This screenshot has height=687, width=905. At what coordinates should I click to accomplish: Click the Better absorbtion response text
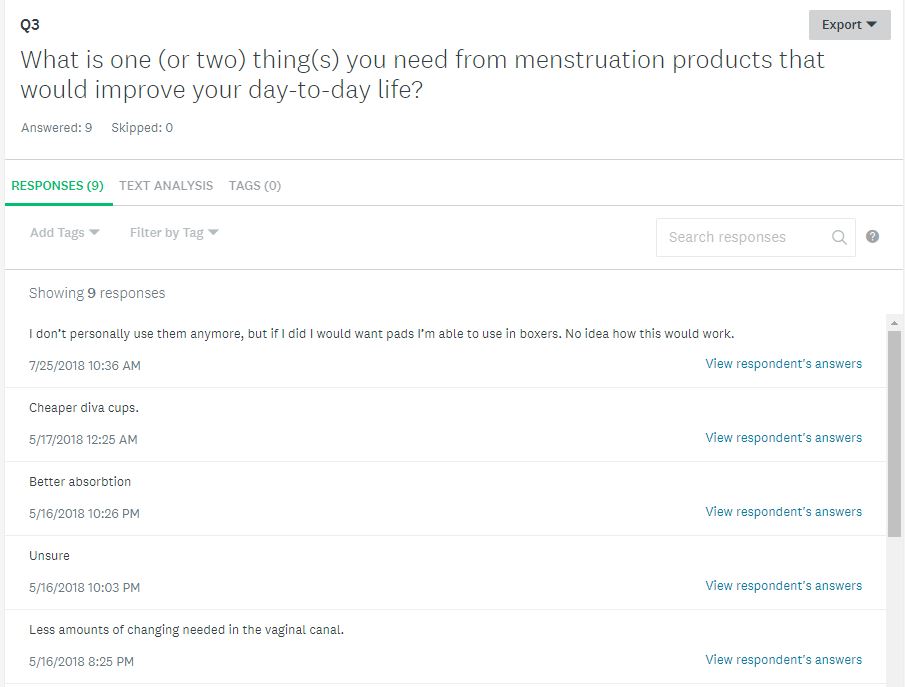(x=80, y=481)
